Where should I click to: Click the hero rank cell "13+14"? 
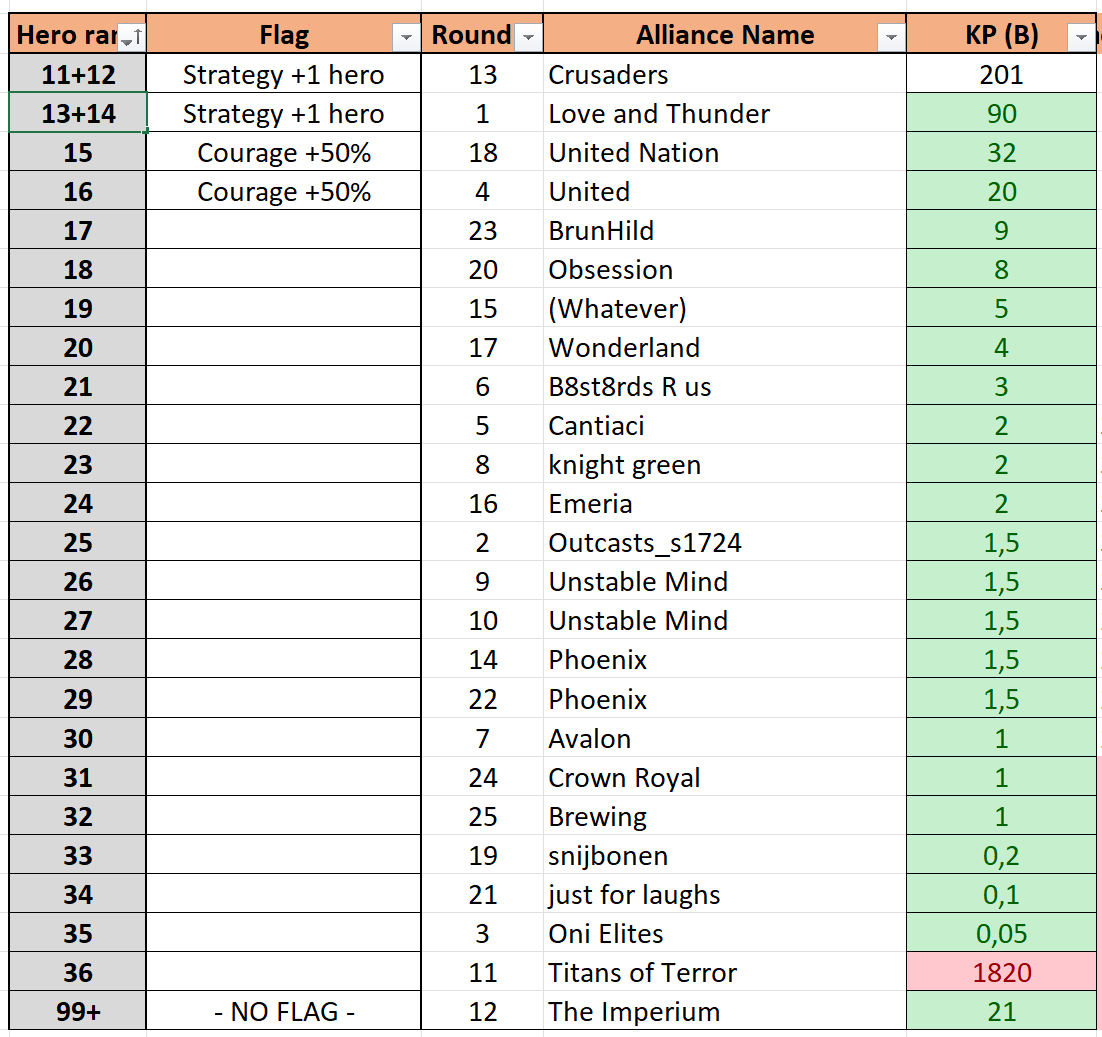(x=78, y=113)
